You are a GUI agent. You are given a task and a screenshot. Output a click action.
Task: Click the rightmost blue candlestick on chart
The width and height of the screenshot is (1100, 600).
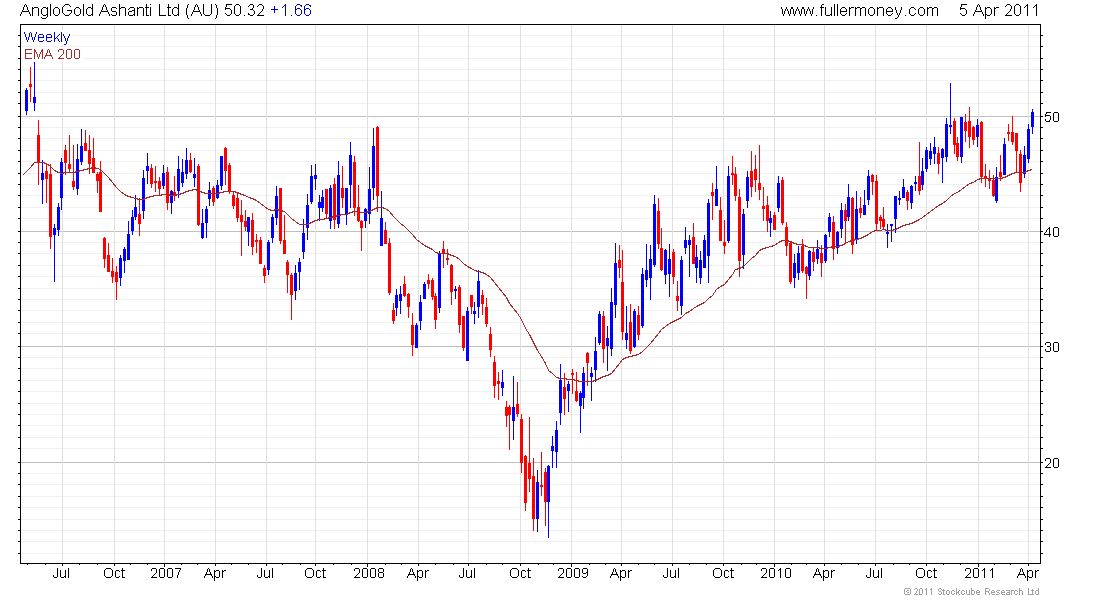click(1032, 118)
